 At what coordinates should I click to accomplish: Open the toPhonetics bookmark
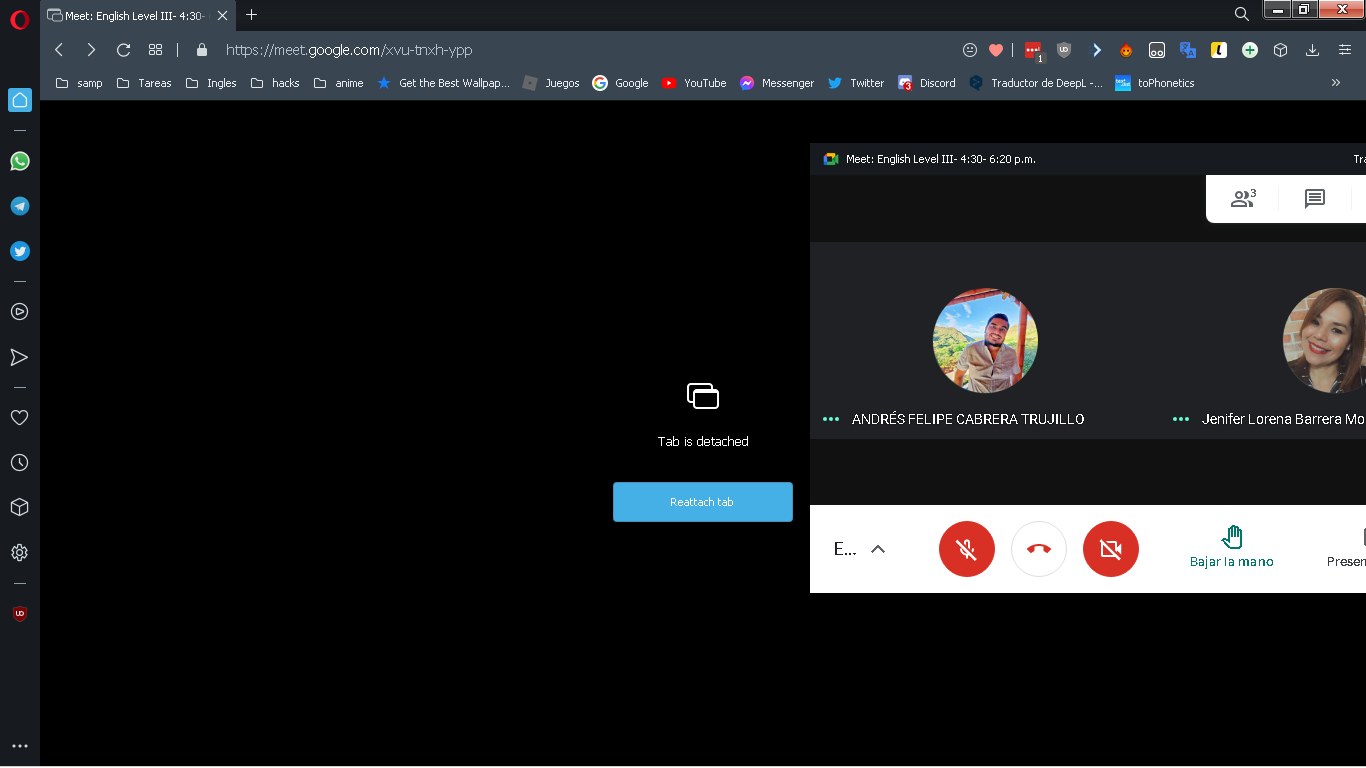[x=1155, y=83]
